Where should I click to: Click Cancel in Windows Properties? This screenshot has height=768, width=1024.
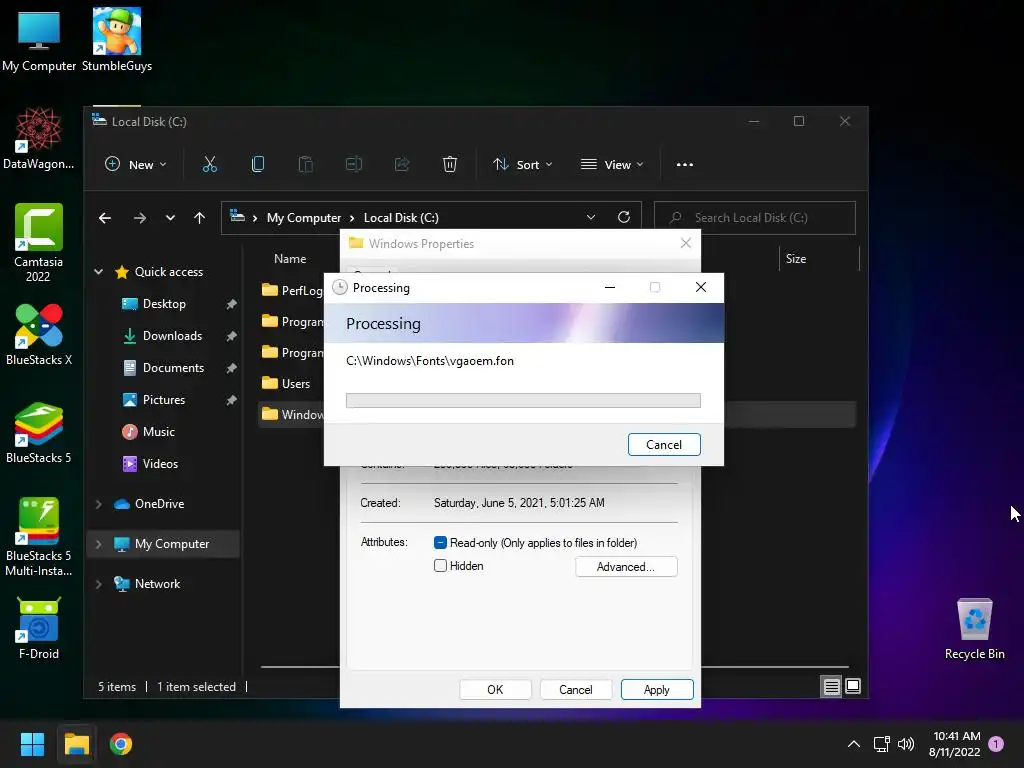click(x=575, y=690)
